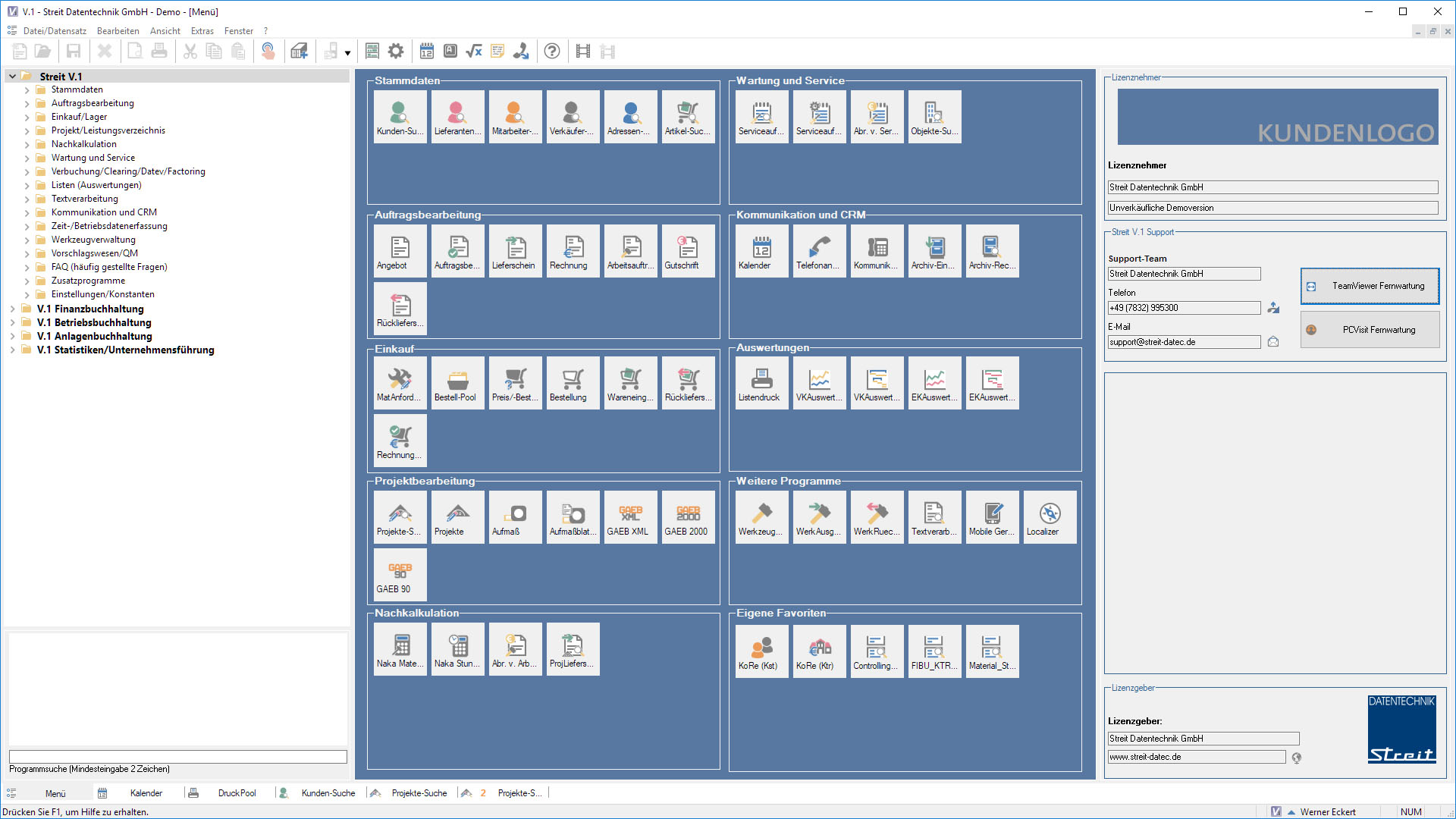Open the Naka Material tile
This screenshot has height=819, width=1456.
400,649
